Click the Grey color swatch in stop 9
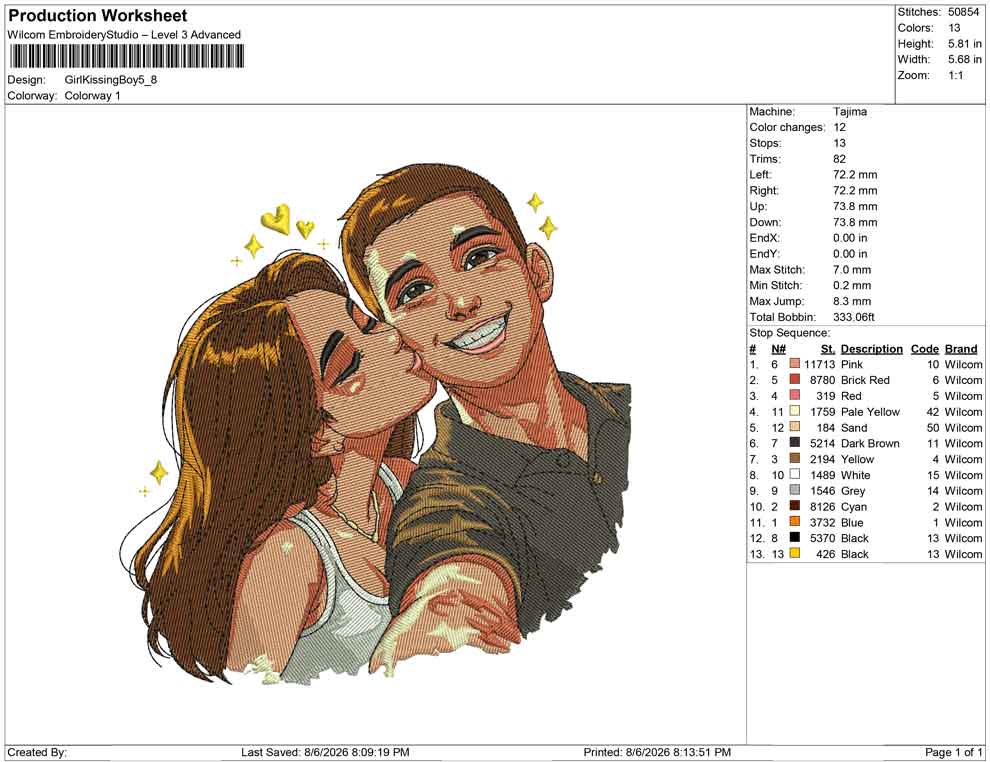Viewport: 990px width, 762px height. point(795,490)
